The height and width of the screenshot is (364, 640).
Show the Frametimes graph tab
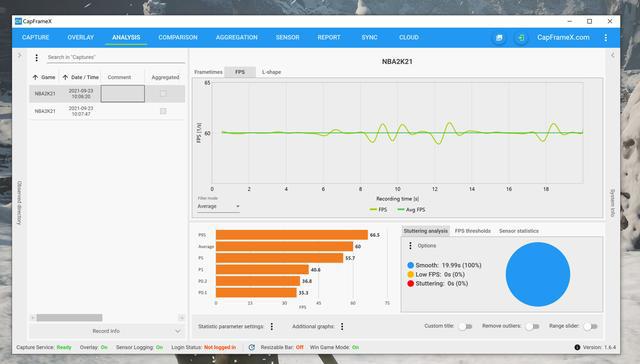pos(208,72)
